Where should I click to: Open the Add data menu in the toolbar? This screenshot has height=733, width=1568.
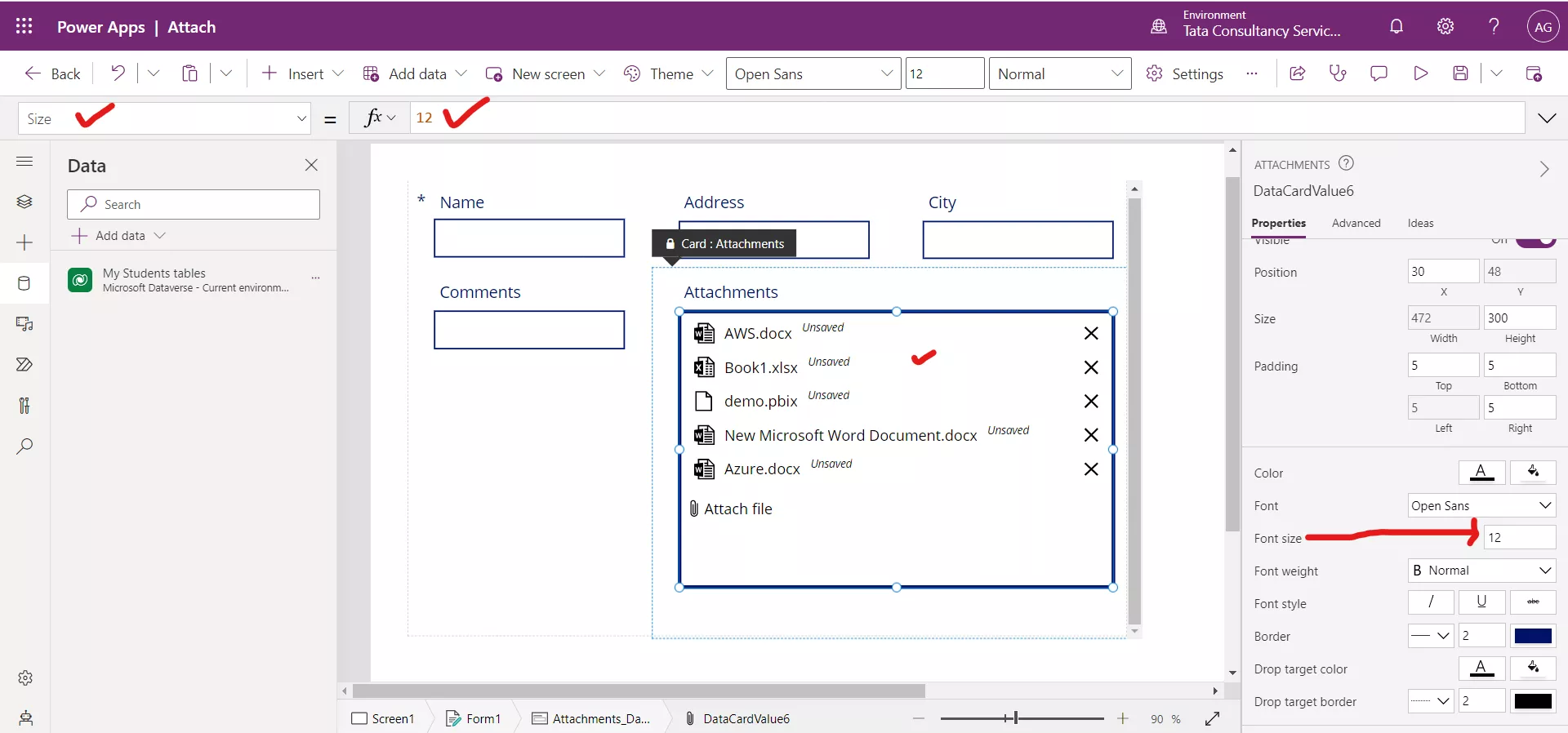coord(415,73)
